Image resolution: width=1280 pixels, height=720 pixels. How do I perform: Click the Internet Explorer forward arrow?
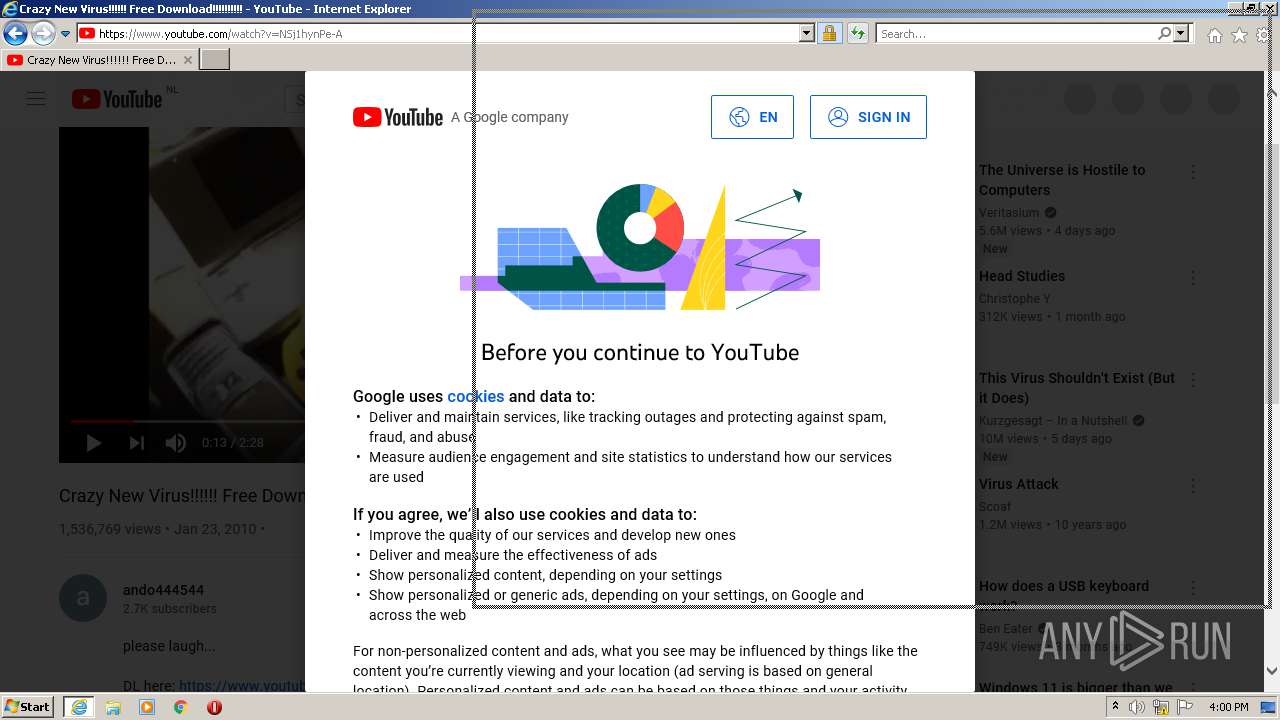(x=42, y=33)
